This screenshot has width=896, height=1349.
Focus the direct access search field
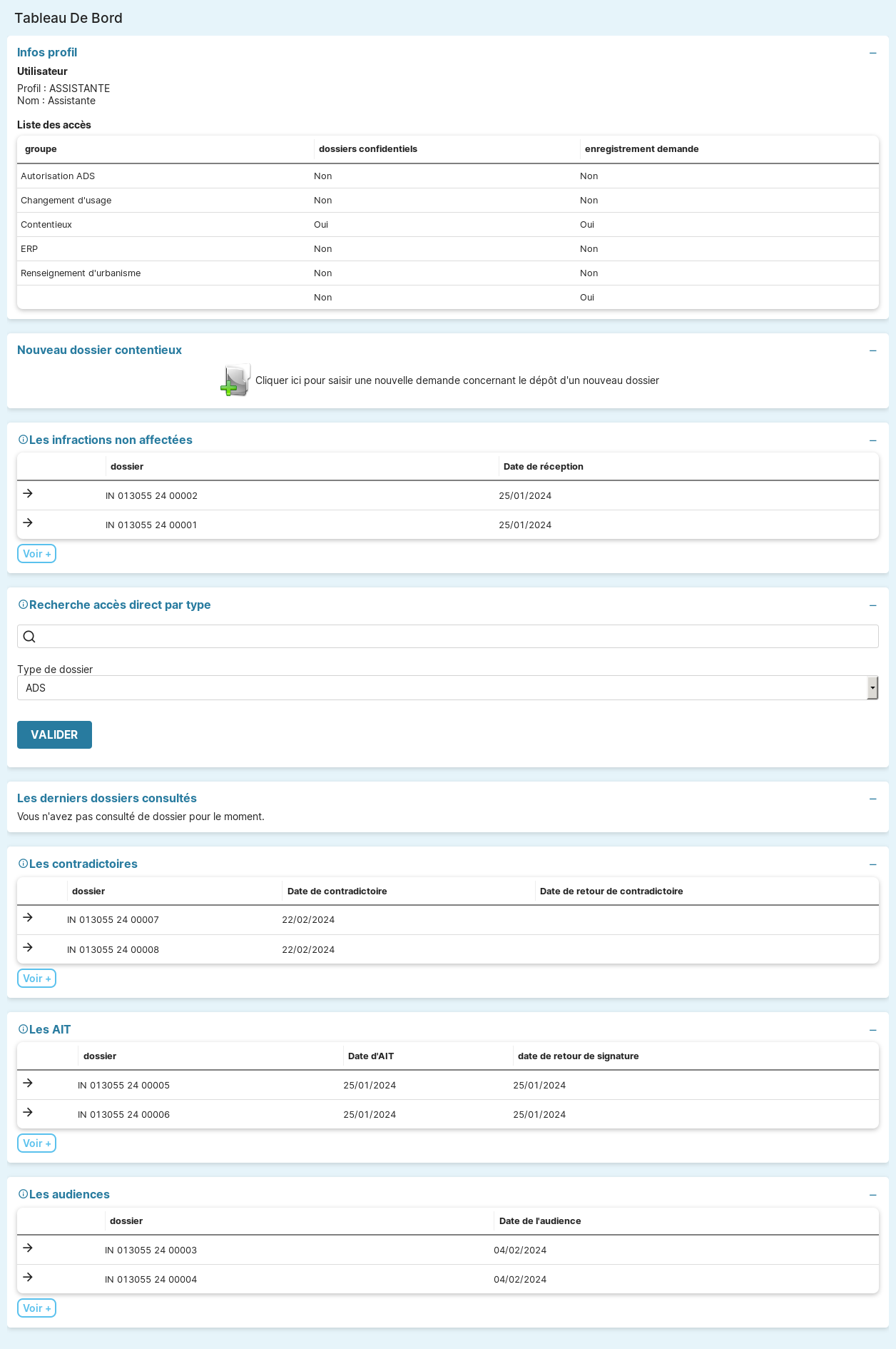pyautogui.click(x=457, y=637)
